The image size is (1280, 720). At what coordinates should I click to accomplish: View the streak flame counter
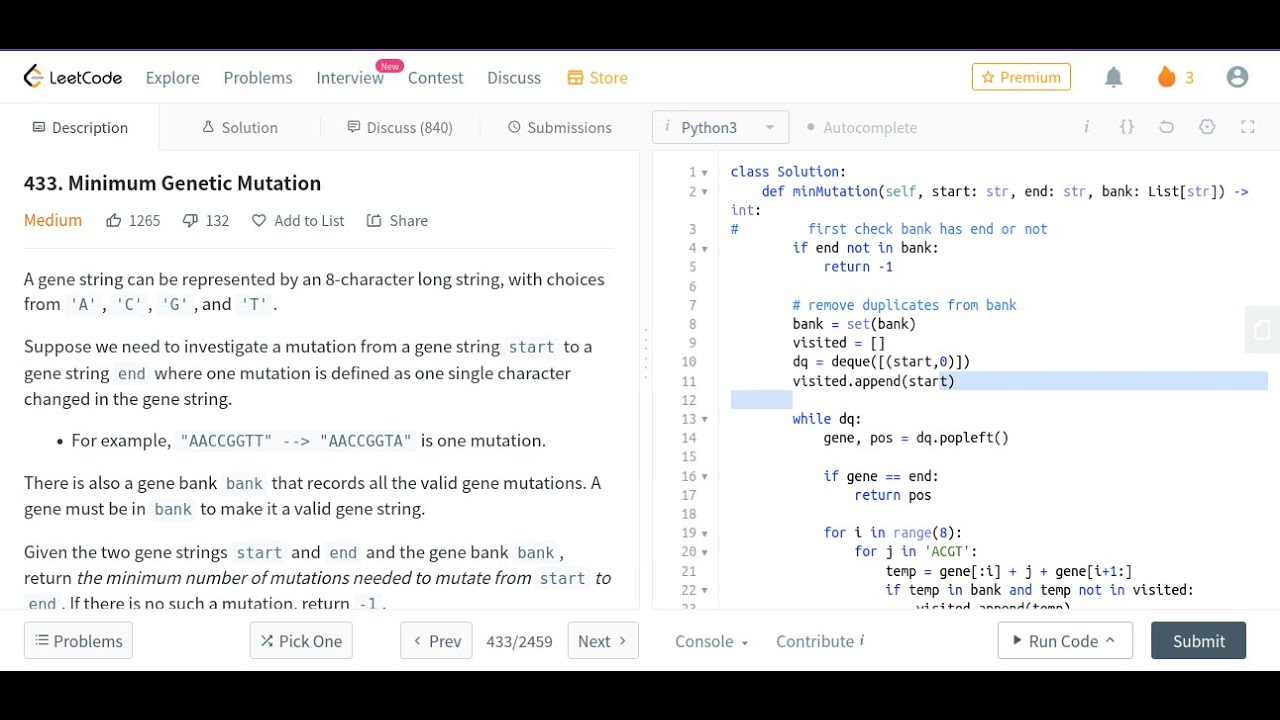coord(1176,77)
